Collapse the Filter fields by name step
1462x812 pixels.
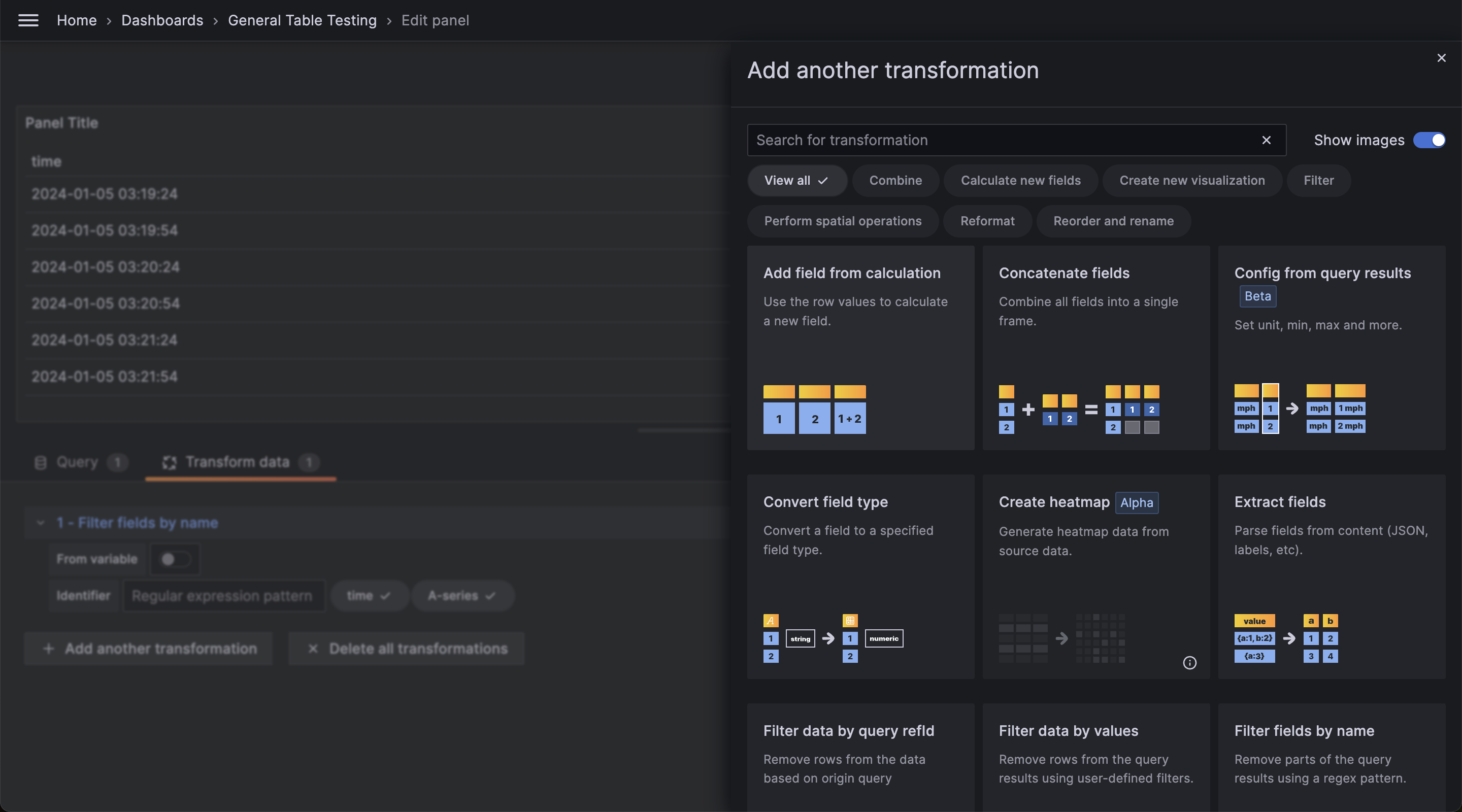40,523
